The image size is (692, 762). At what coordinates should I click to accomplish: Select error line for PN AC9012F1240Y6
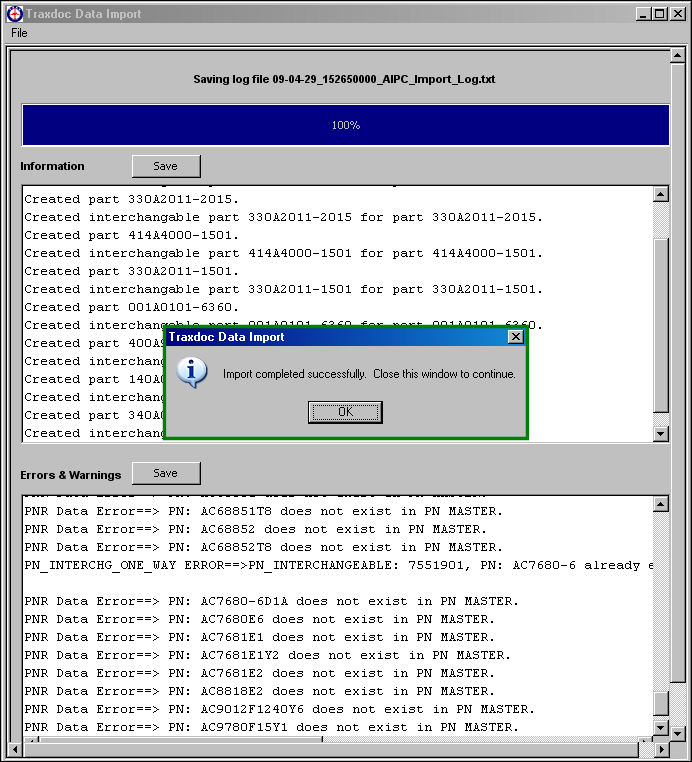coord(279,709)
